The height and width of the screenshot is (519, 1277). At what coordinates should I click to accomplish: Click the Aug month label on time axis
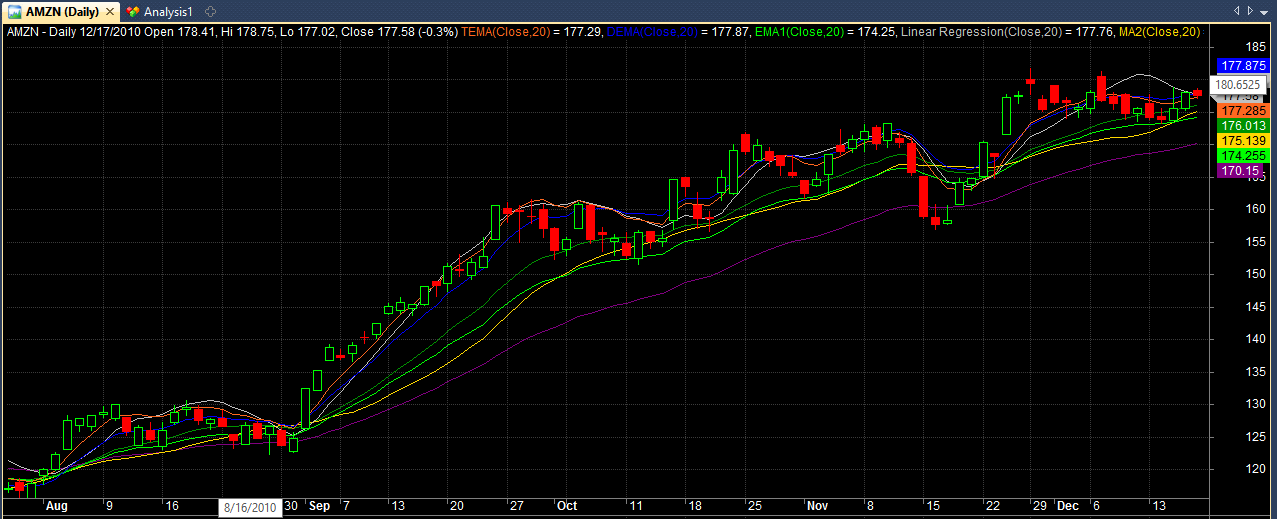57,506
